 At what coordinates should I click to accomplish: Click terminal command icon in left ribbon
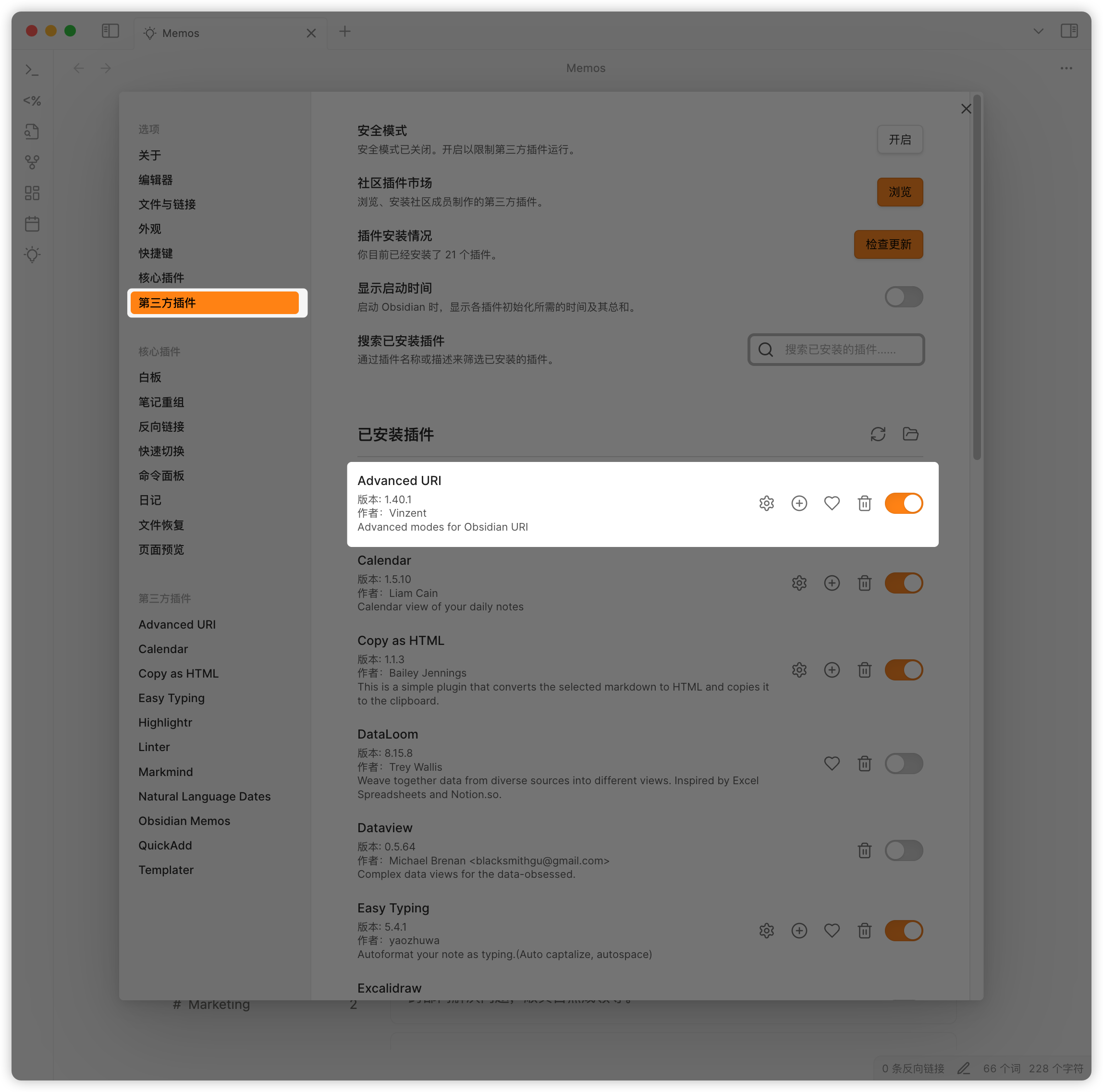(32, 70)
